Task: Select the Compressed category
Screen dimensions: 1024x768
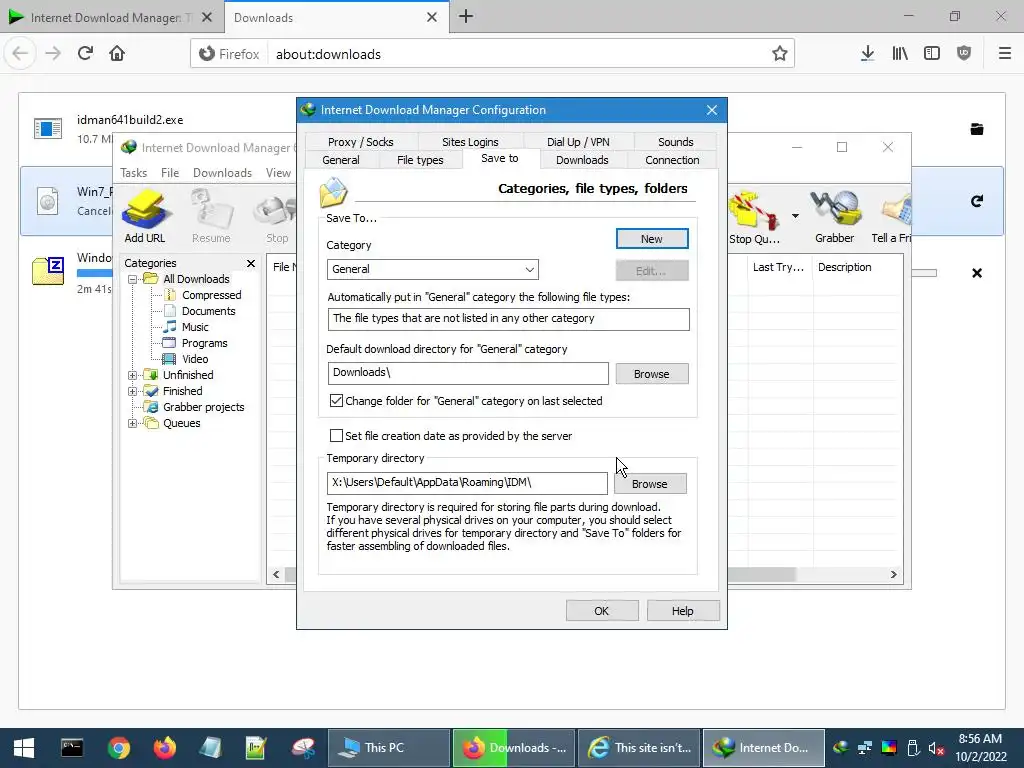Action: coord(212,295)
